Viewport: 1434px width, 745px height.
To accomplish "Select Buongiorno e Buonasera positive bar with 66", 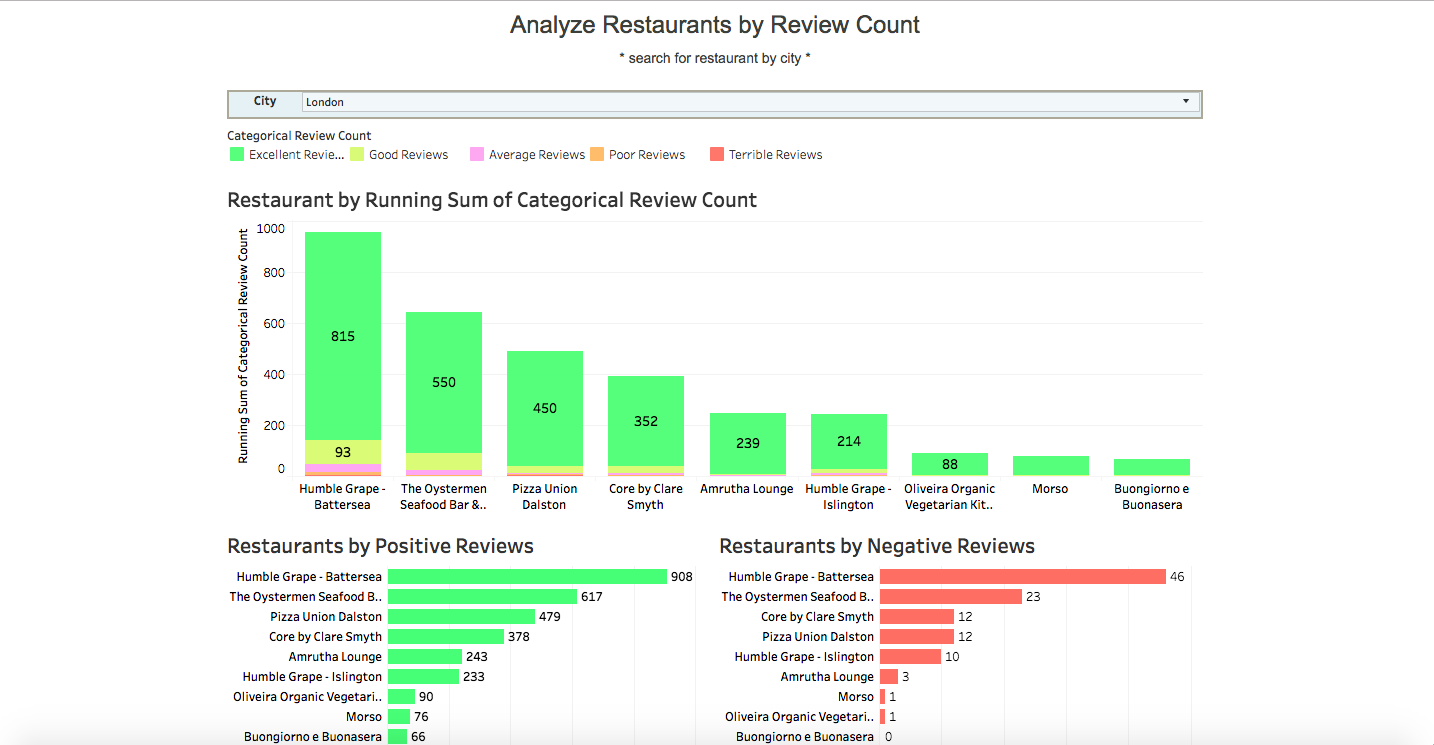I will [398, 737].
